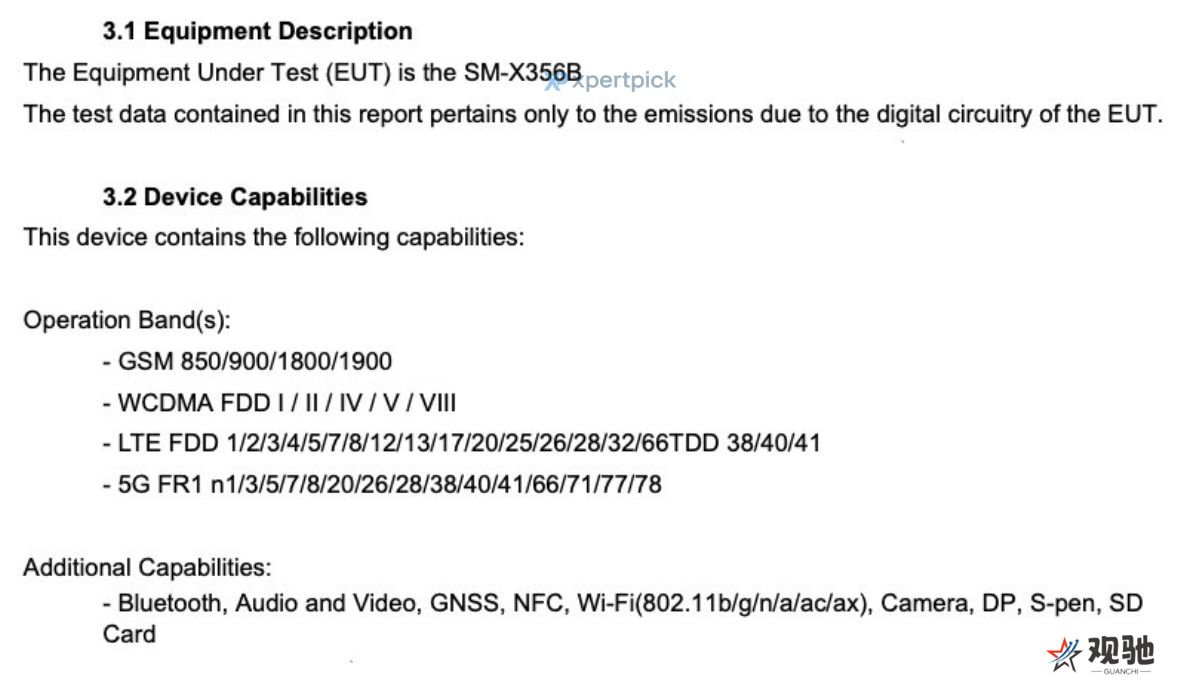
Task: Select the 3.2 Device Capabilities heading
Action: coord(235,197)
